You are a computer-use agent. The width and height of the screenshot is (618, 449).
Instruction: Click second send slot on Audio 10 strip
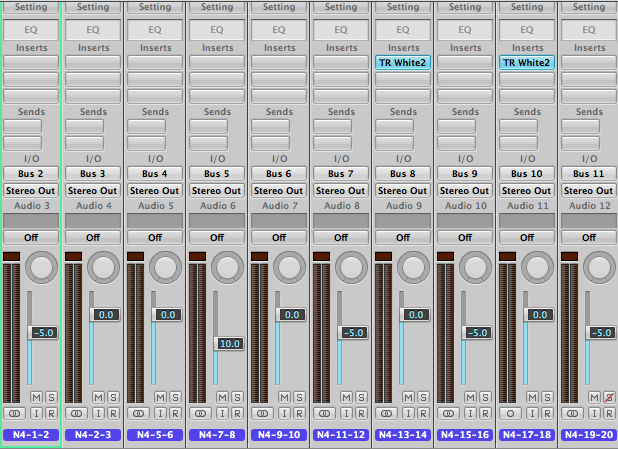(x=456, y=143)
